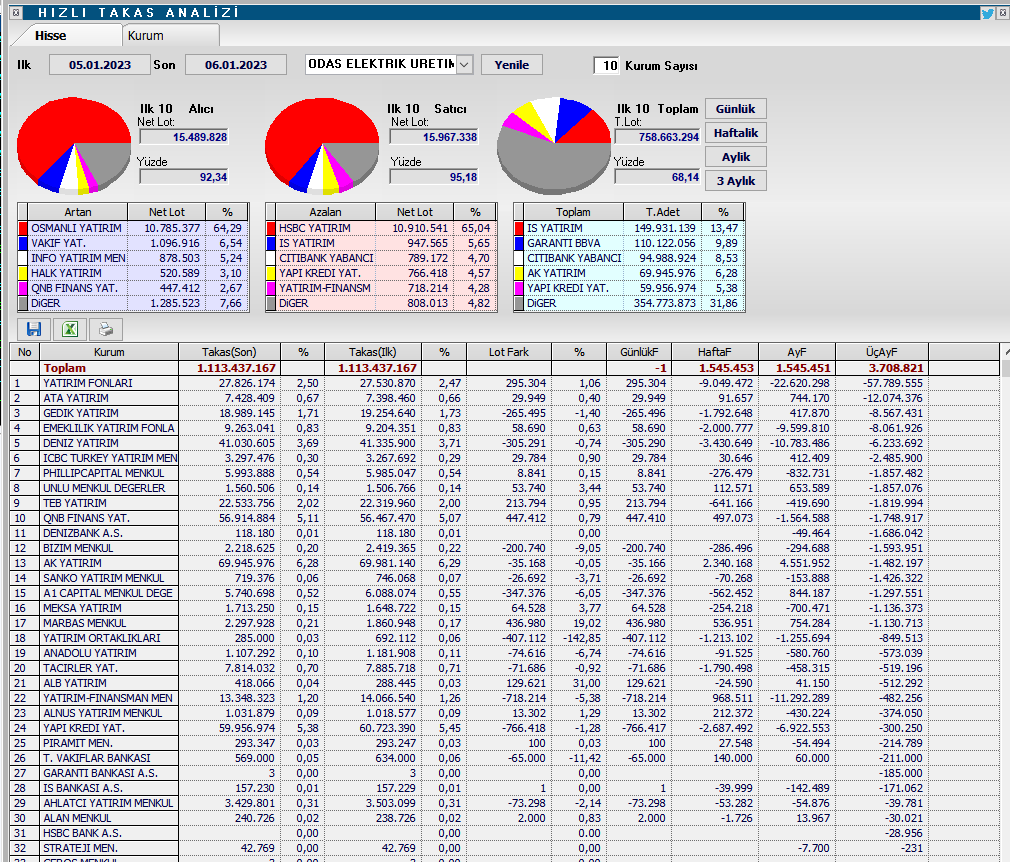Click the Son date field 06.01.2023
The height and width of the screenshot is (862, 1010).
pos(236,64)
